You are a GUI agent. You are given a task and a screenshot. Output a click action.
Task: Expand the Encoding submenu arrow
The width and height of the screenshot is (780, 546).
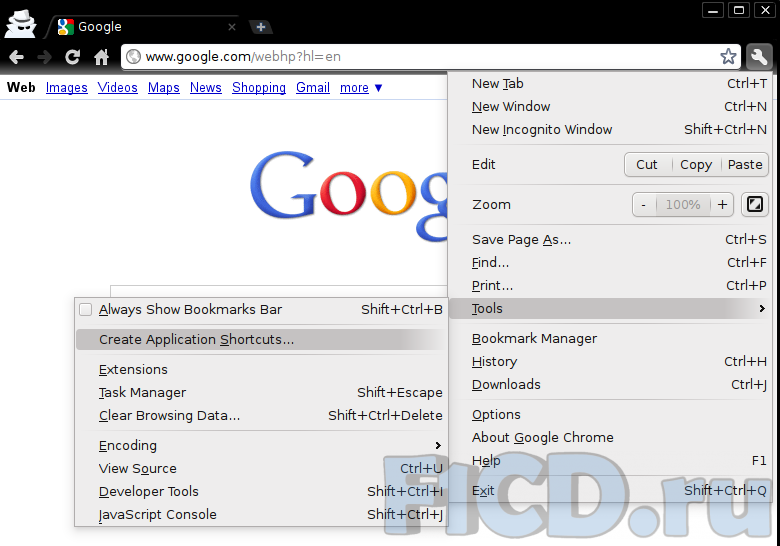[438, 446]
